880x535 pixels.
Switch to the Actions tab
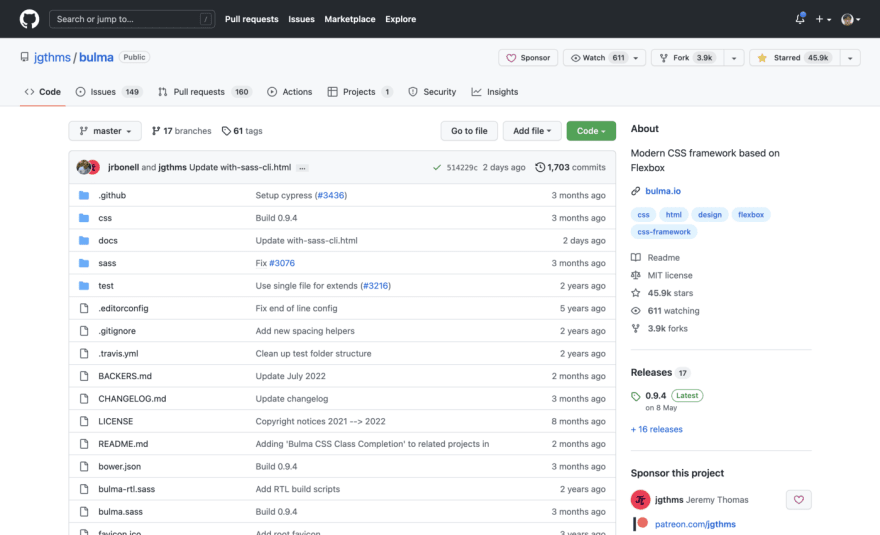tap(290, 92)
